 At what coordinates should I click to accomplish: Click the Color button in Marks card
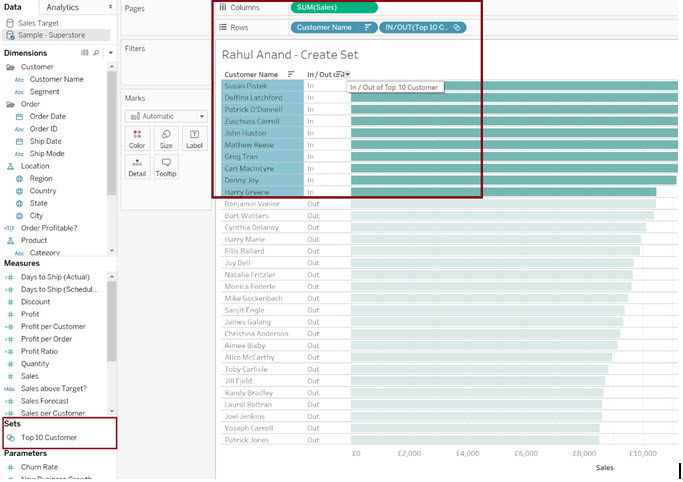tap(137, 138)
